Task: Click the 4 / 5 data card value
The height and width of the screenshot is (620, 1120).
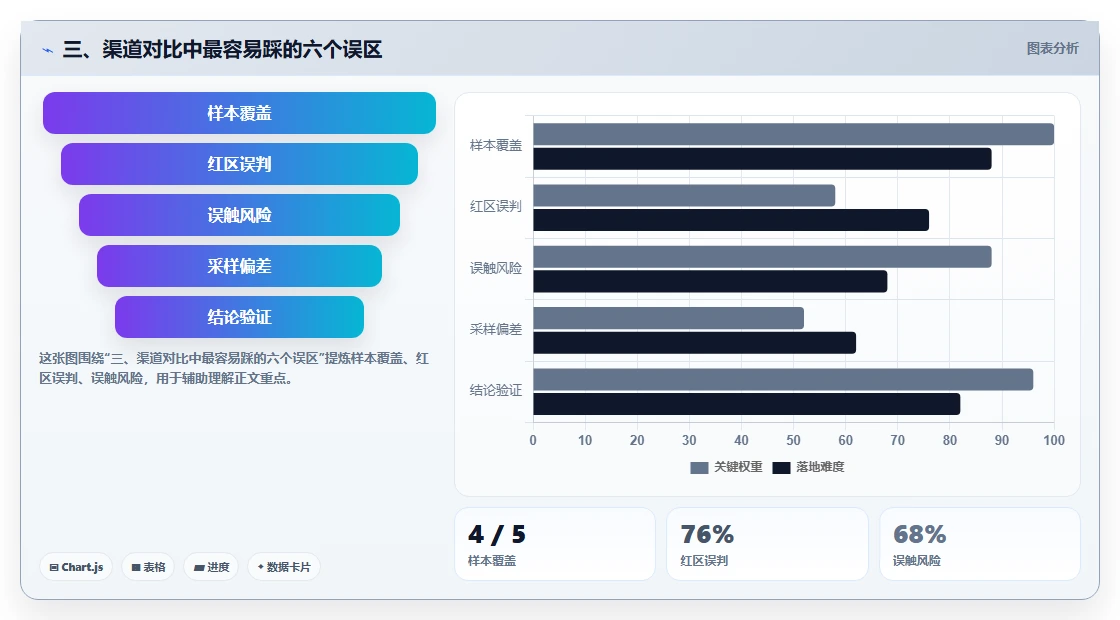Action: click(x=497, y=534)
